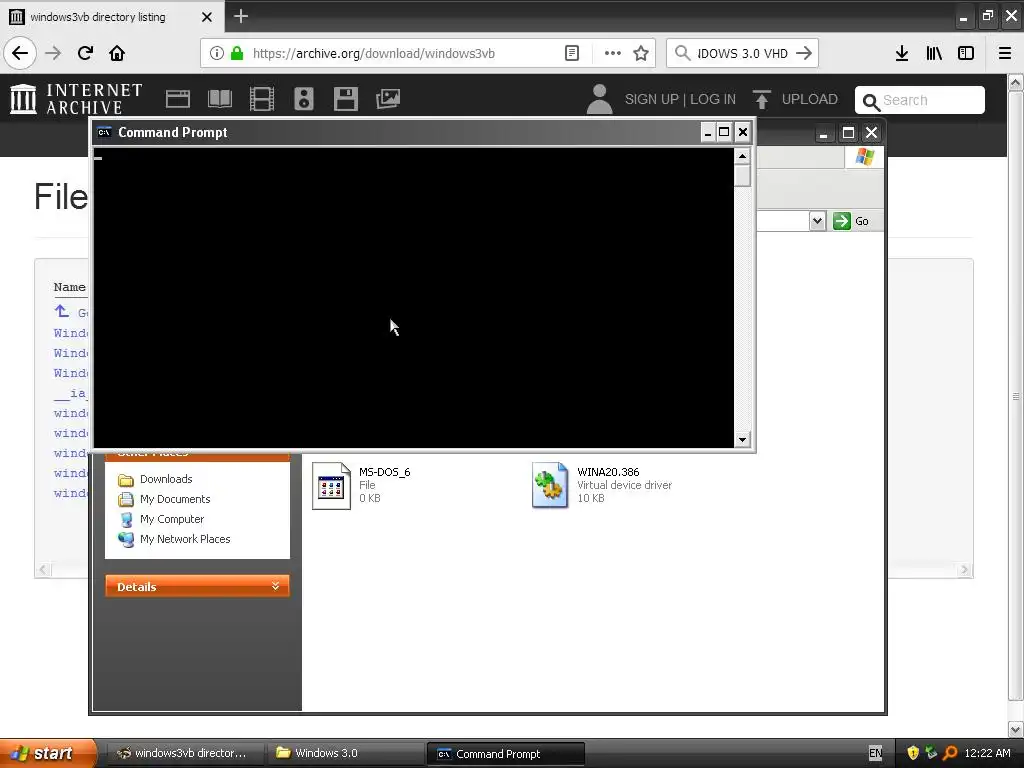Click the browser search box text
This screenshot has height=768, width=1024.
pyautogui.click(x=743, y=53)
